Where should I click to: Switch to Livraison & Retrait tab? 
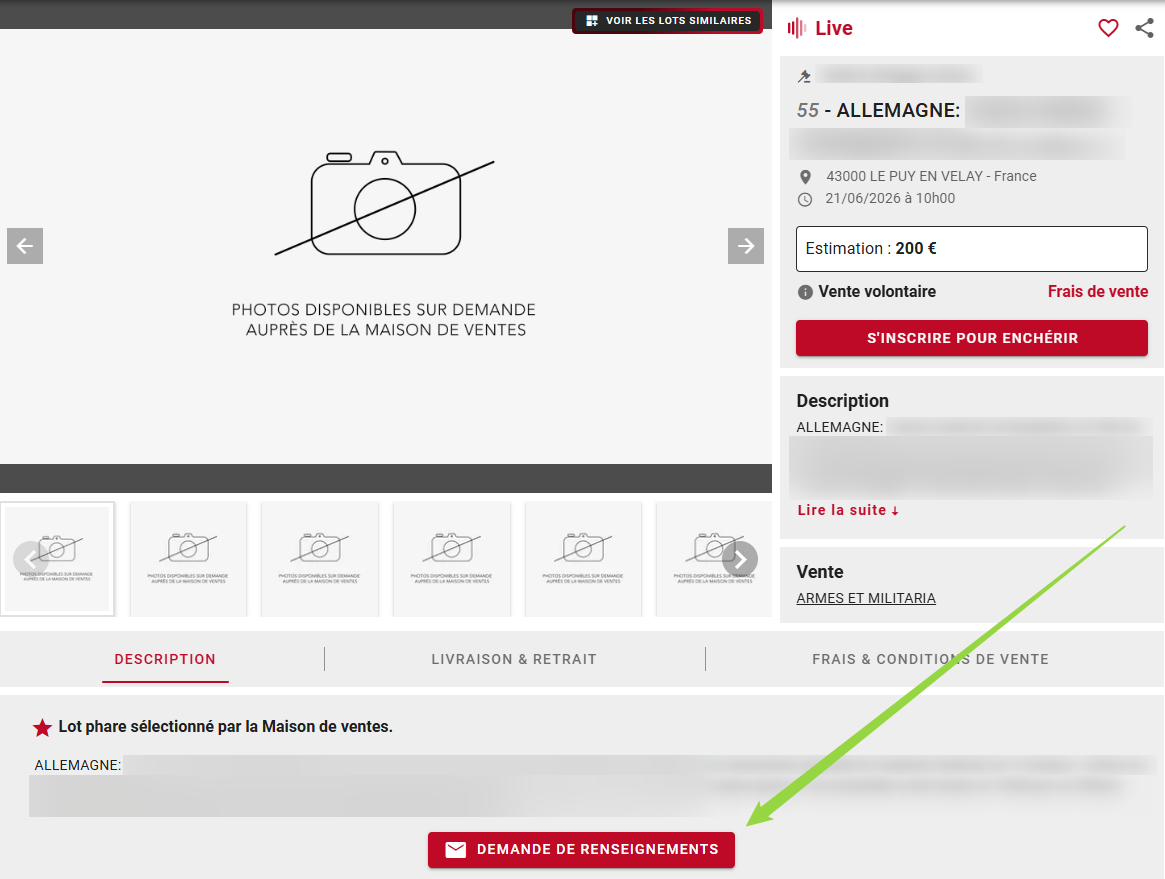point(514,659)
